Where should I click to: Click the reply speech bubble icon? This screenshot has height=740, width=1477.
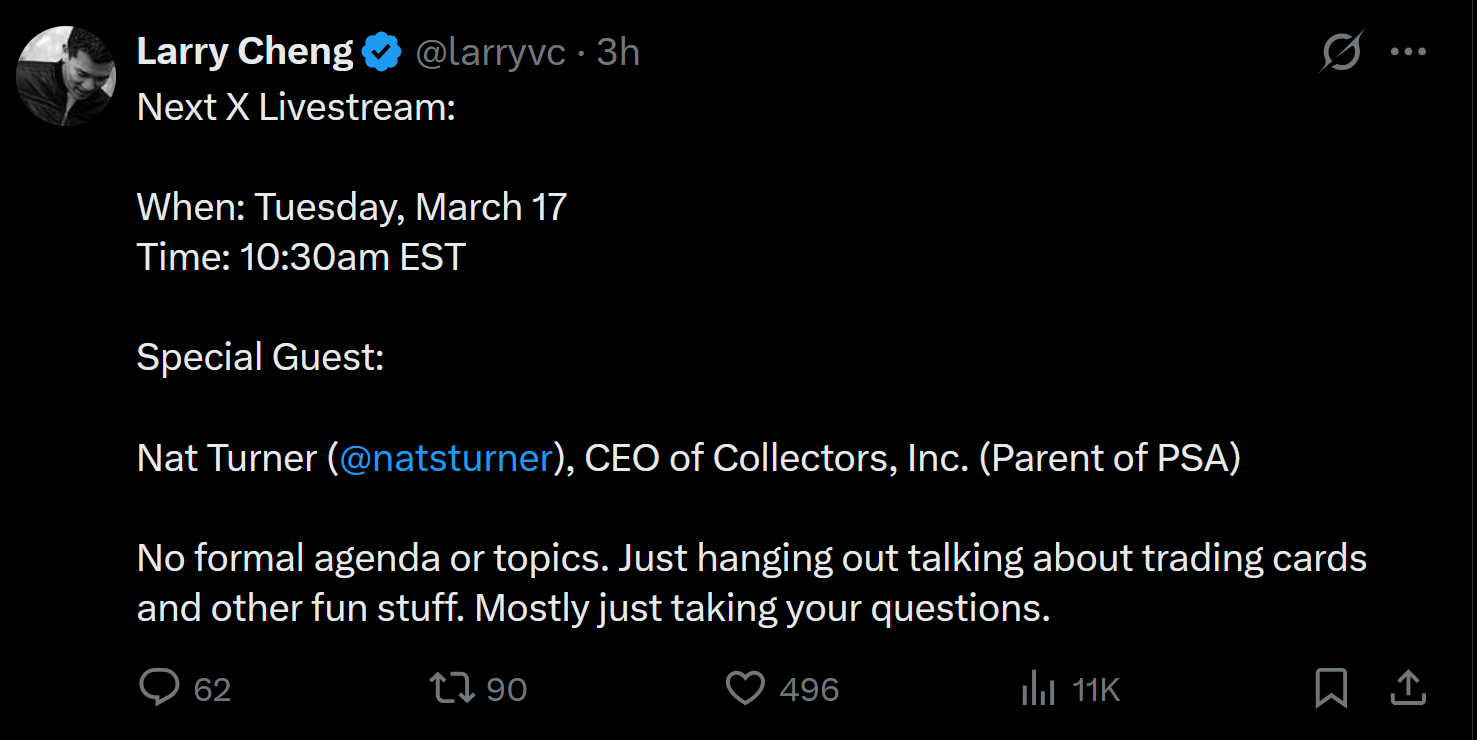pos(158,688)
